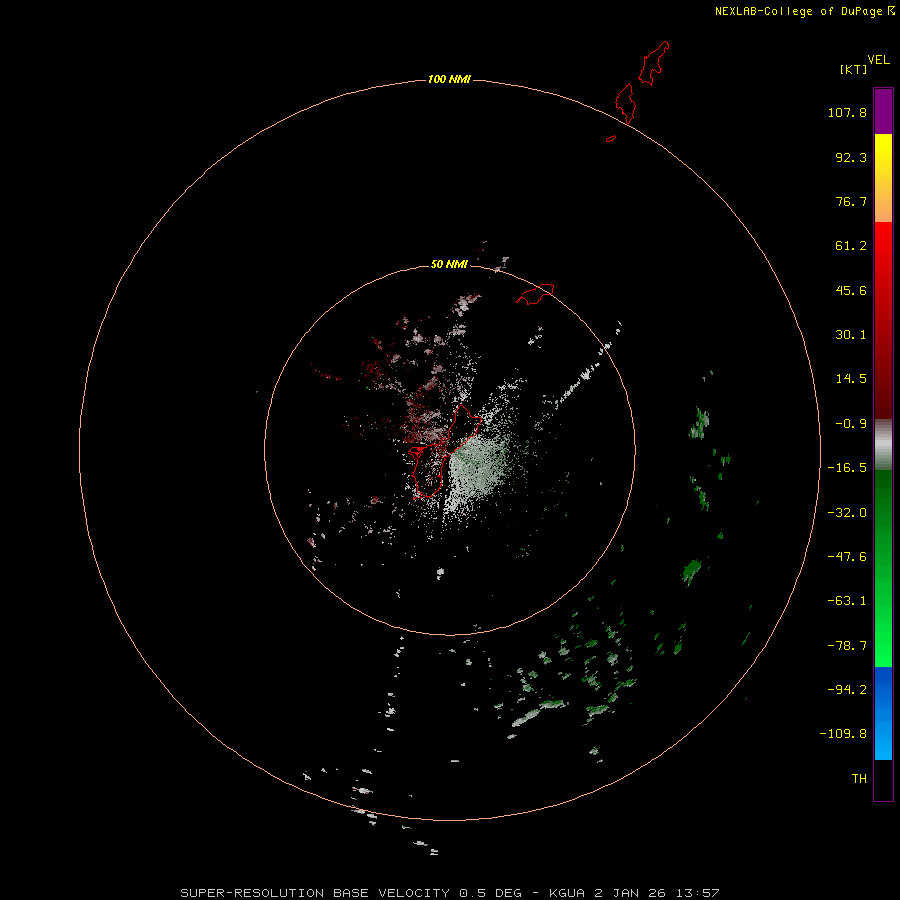This screenshot has width=900, height=900.
Task: Click the [KT] units label
Action: [853, 69]
